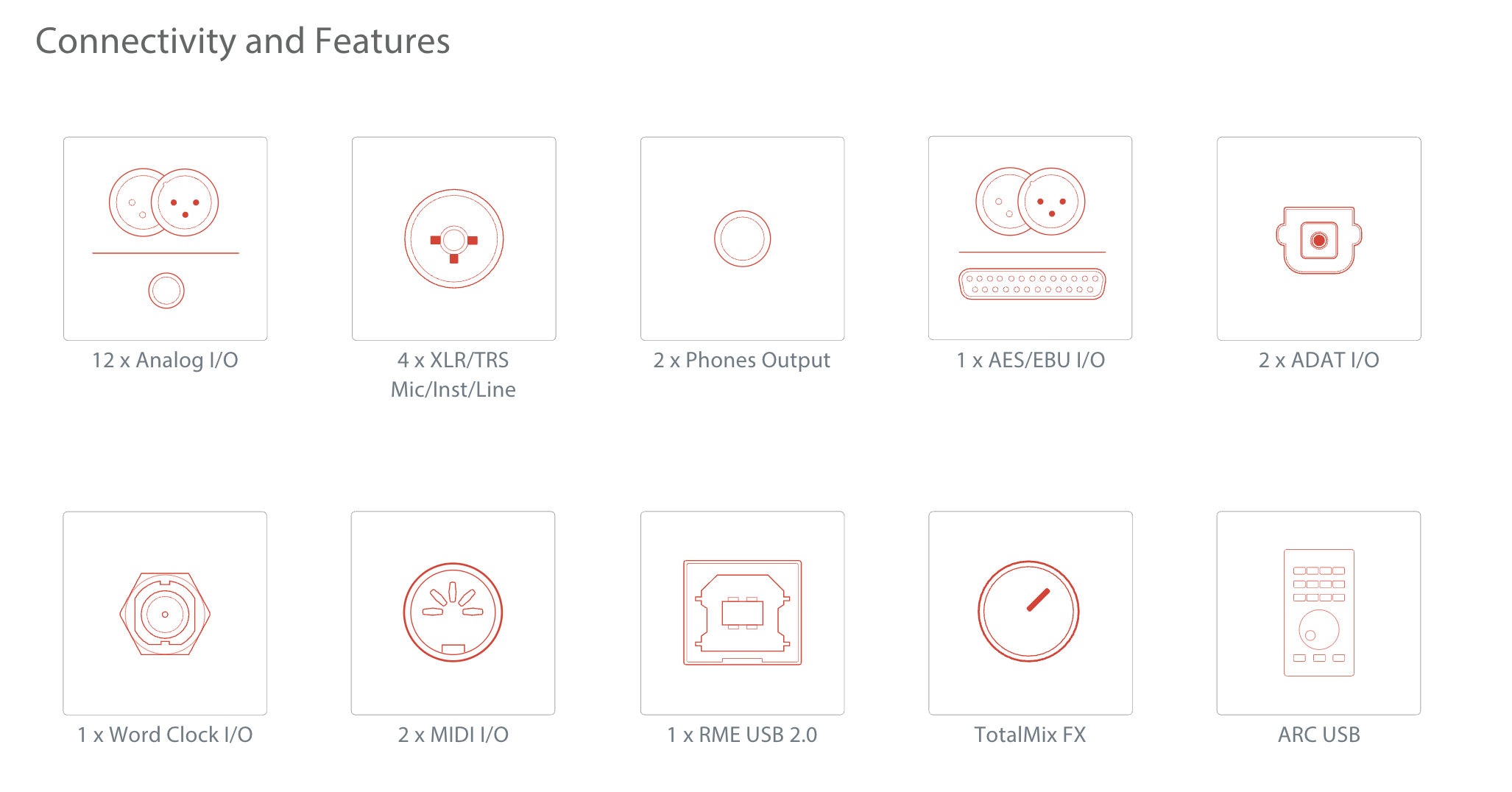Click the "2 x MIDI I/O" text

click(x=453, y=735)
